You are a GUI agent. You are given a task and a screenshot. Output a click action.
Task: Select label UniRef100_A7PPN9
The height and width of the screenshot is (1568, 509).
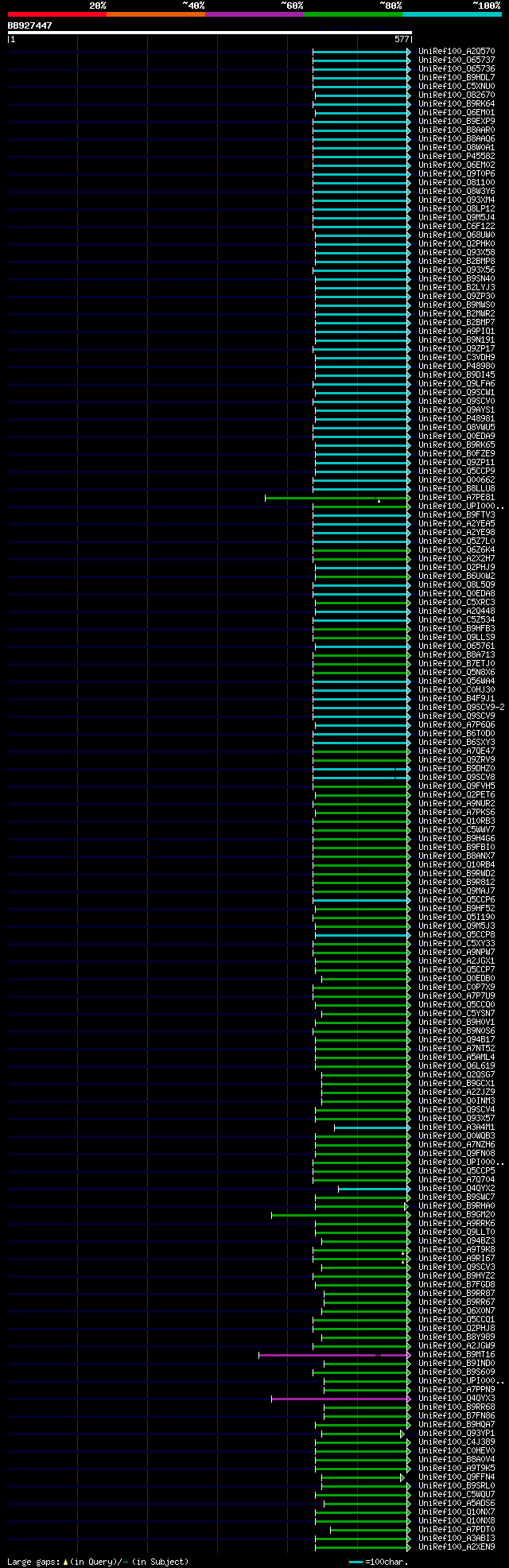pyautogui.click(x=457, y=1390)
